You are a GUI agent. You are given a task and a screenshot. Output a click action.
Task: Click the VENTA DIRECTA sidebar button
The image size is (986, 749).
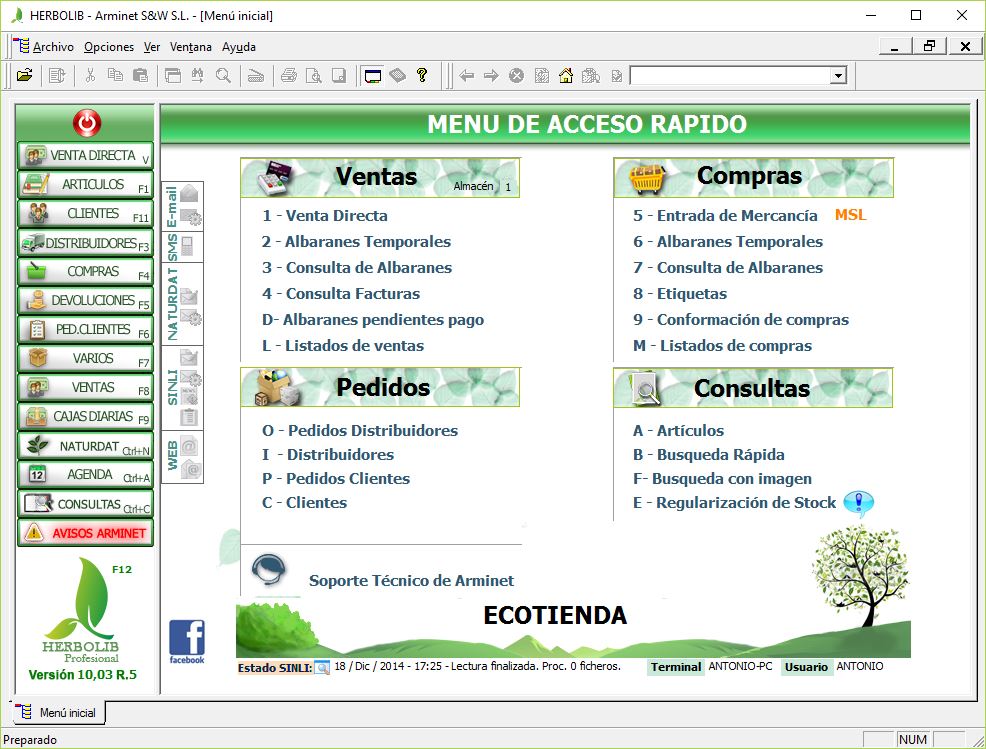pyautogui.click(x=86, y=155)
